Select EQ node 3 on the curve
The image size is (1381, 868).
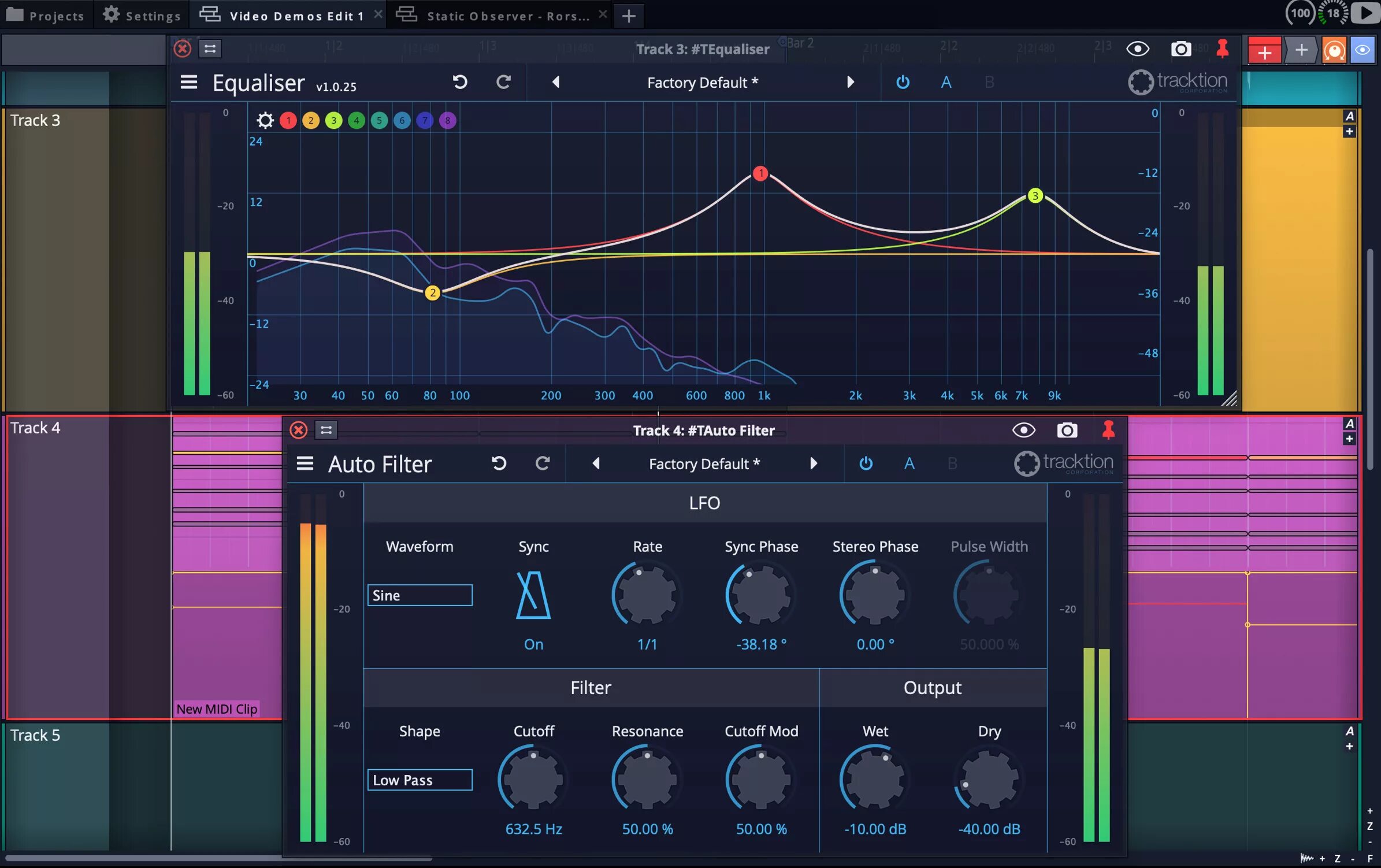pyautogui.click(x=1035, y=196)
